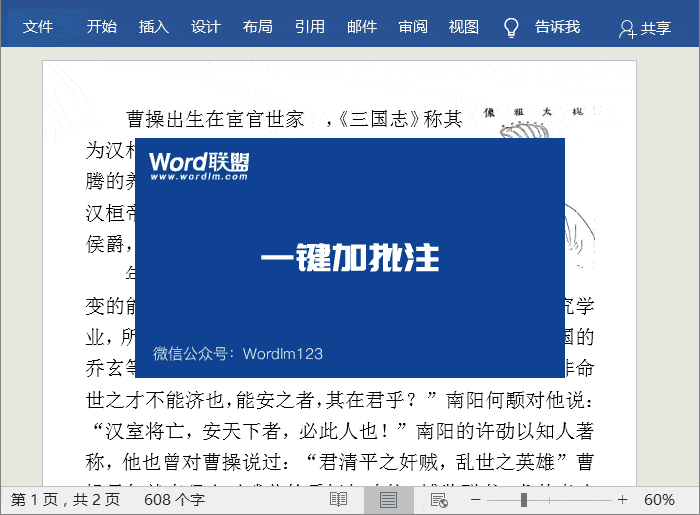Click the text 世之才不能济也
This screenshot has width=700, height=515.
pos(155,399)
